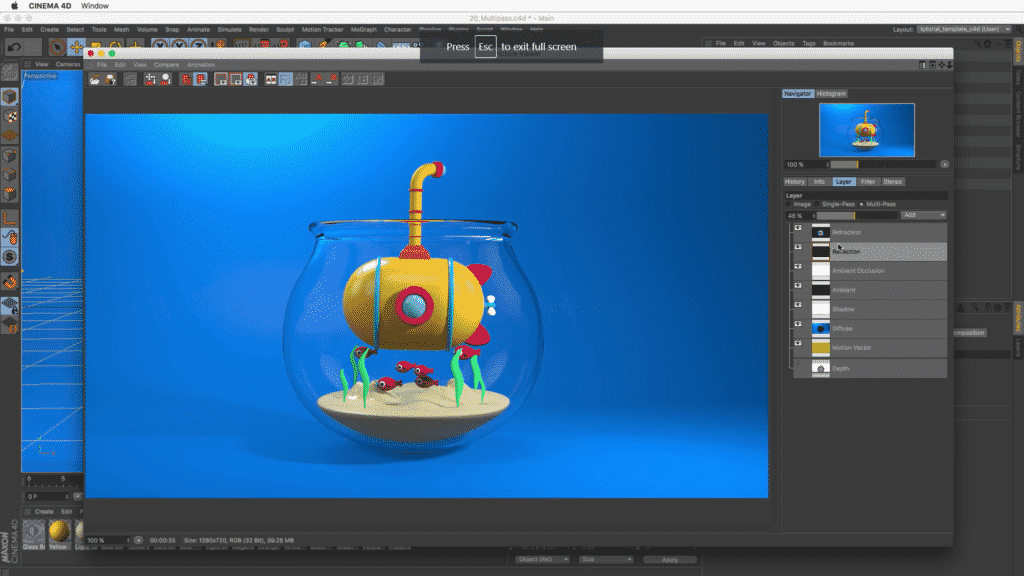Click the Yellow material preview
Image resolution: width=1024 pixels, height=576 pixels.
[x=59, y=531]
